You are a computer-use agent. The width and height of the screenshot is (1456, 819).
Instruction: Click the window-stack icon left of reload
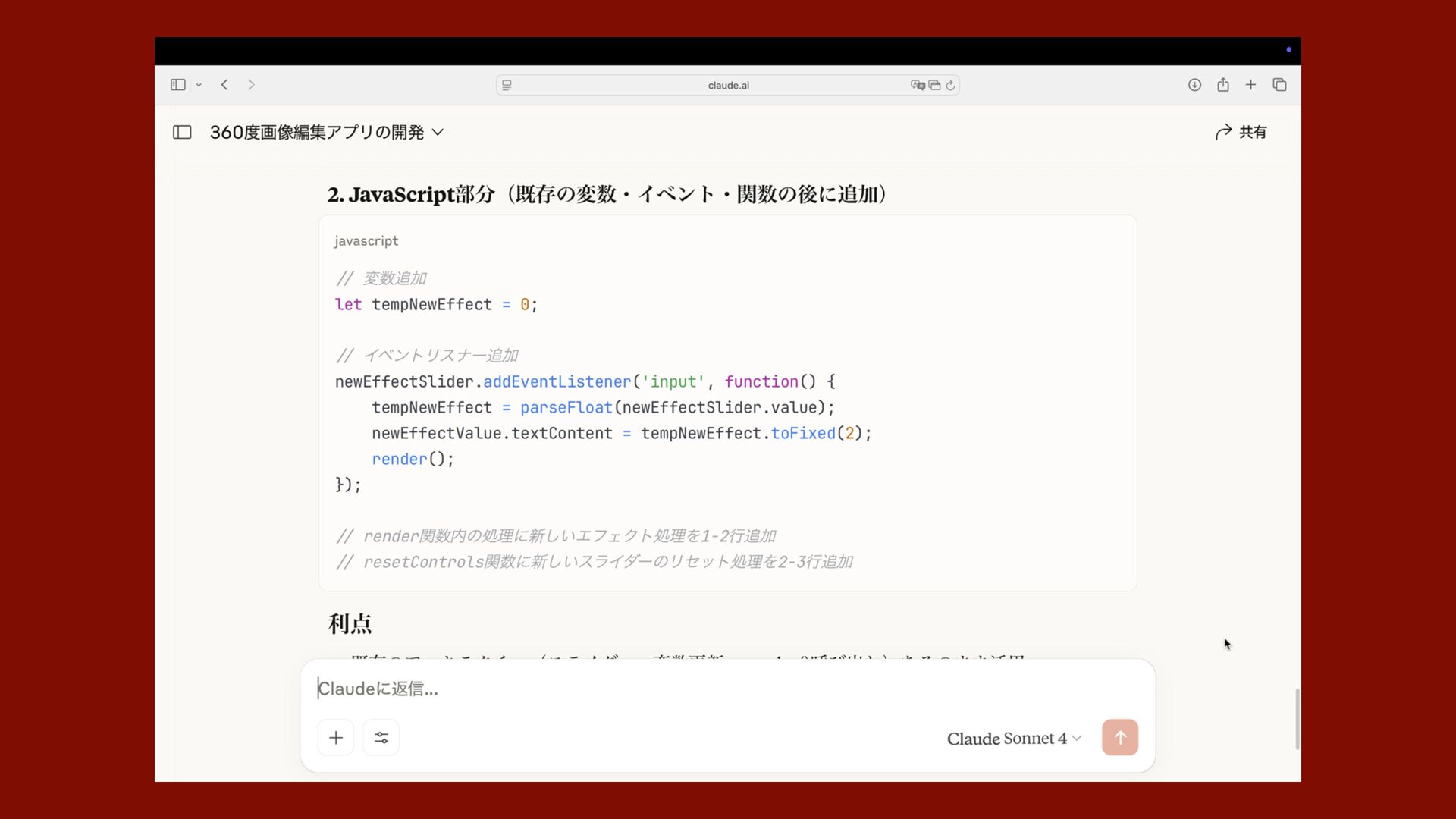click(x=934, y=85)
